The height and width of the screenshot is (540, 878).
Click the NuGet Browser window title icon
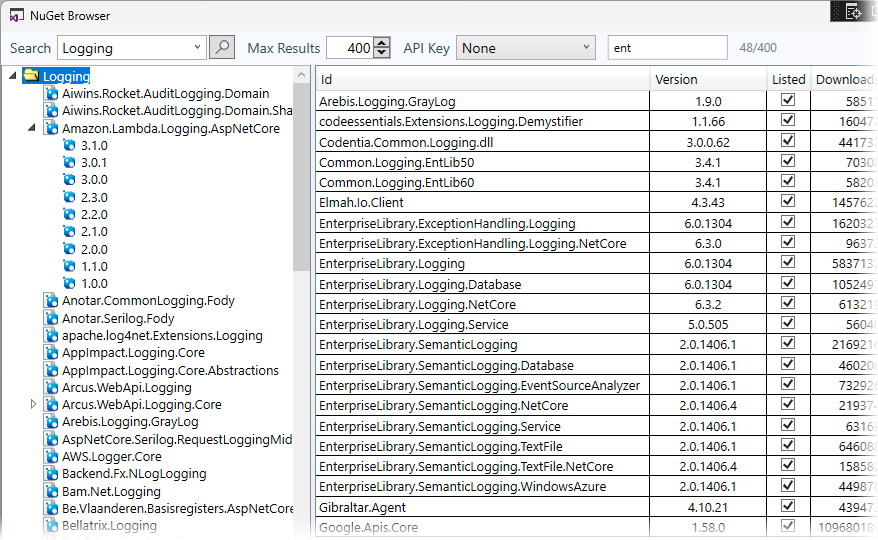click(x=17, y=16)
